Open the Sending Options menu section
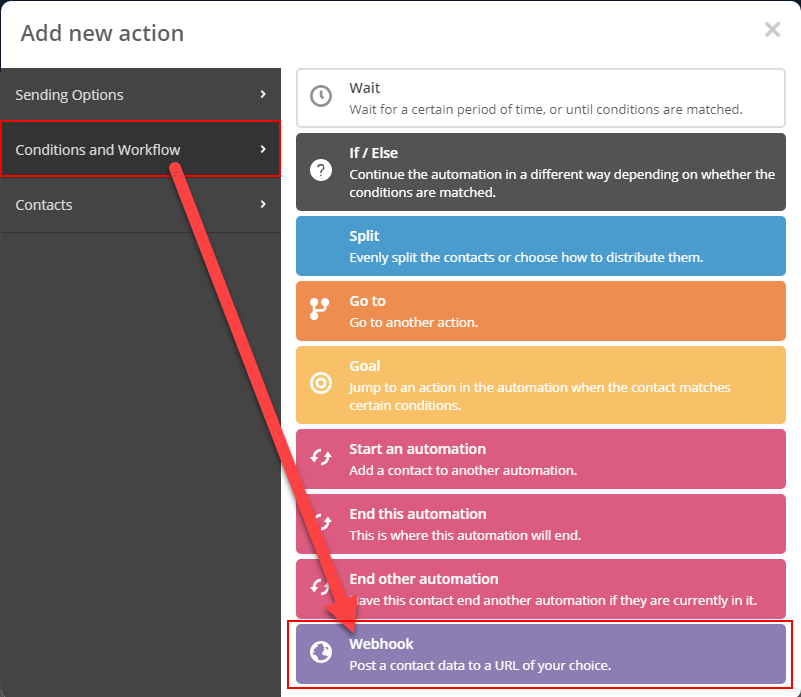 pyautogui.click(x=140, y=95)
